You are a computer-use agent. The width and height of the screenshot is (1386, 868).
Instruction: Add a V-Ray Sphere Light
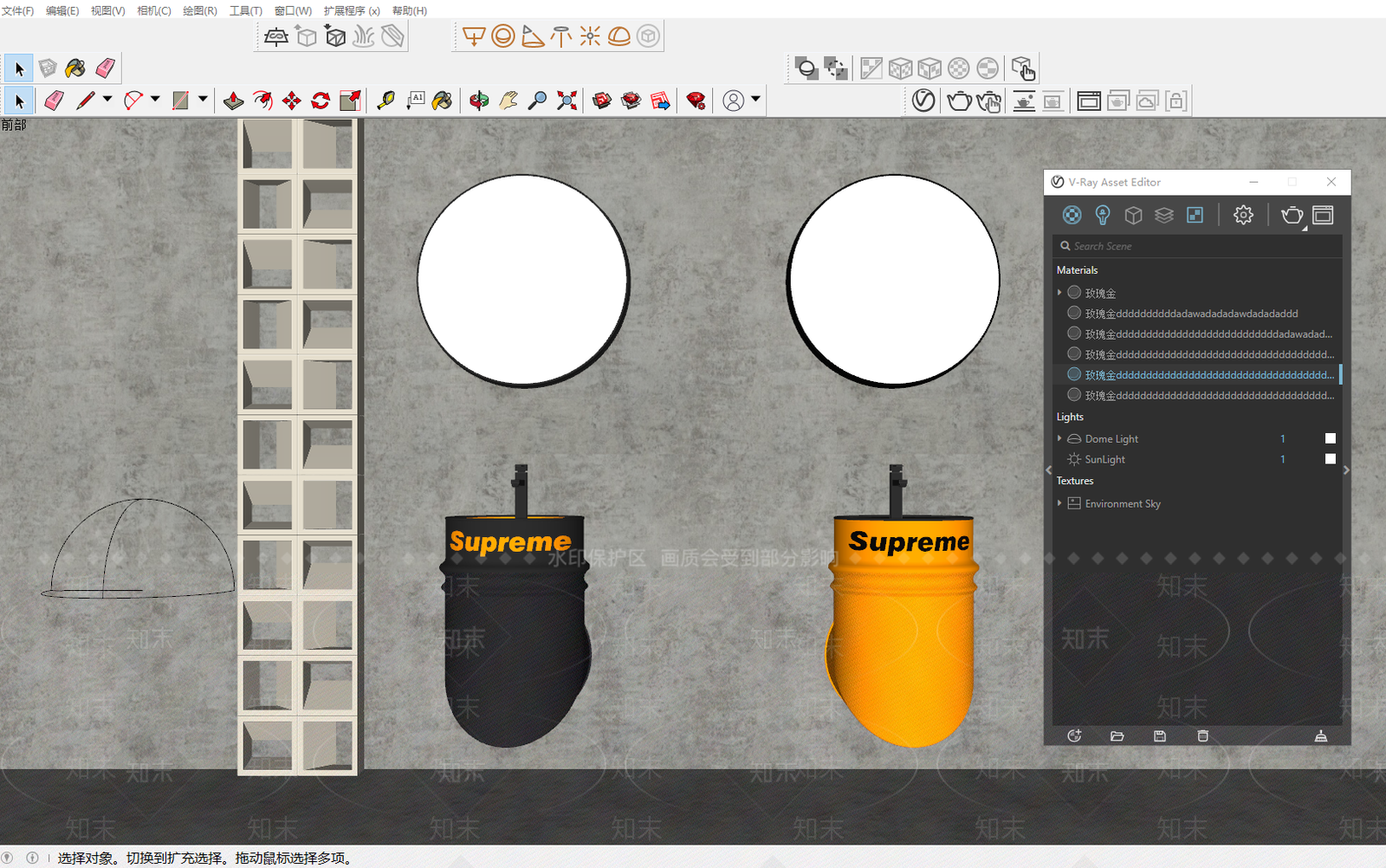click(503, 36)
